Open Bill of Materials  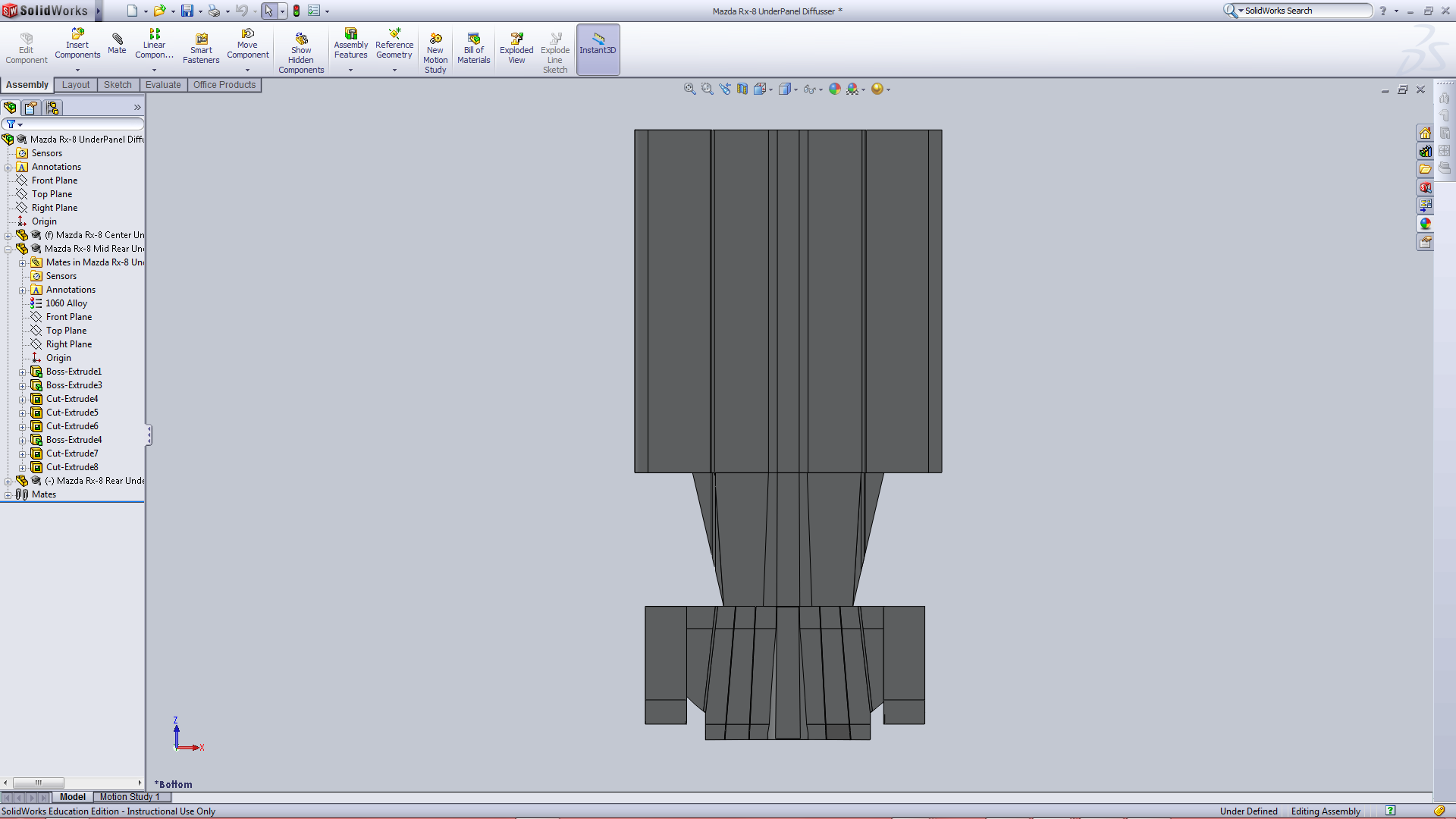(x=473, y=49)
